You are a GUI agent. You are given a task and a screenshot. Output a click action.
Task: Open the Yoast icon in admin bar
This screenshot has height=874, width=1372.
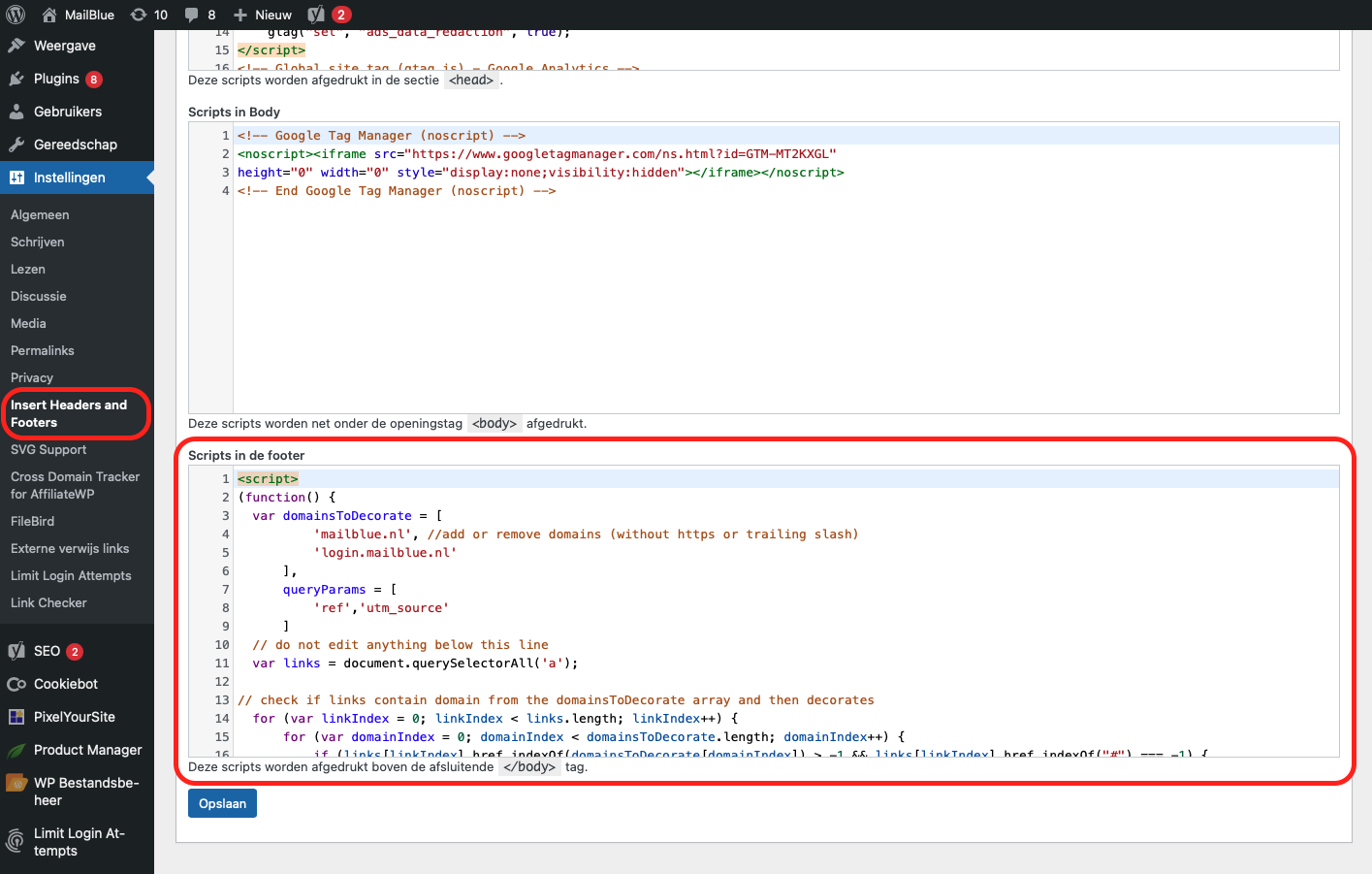click(x=316, y=15)
